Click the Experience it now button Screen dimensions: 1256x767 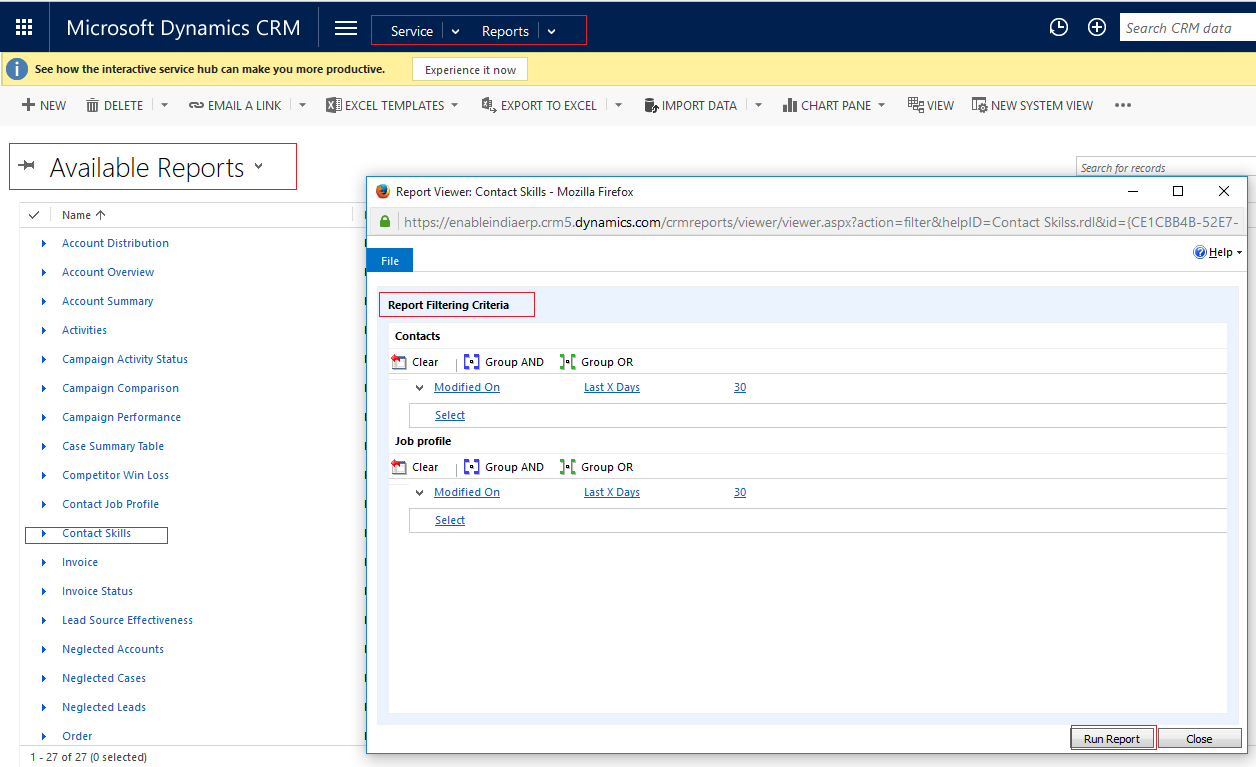click(x=470, y=69)
